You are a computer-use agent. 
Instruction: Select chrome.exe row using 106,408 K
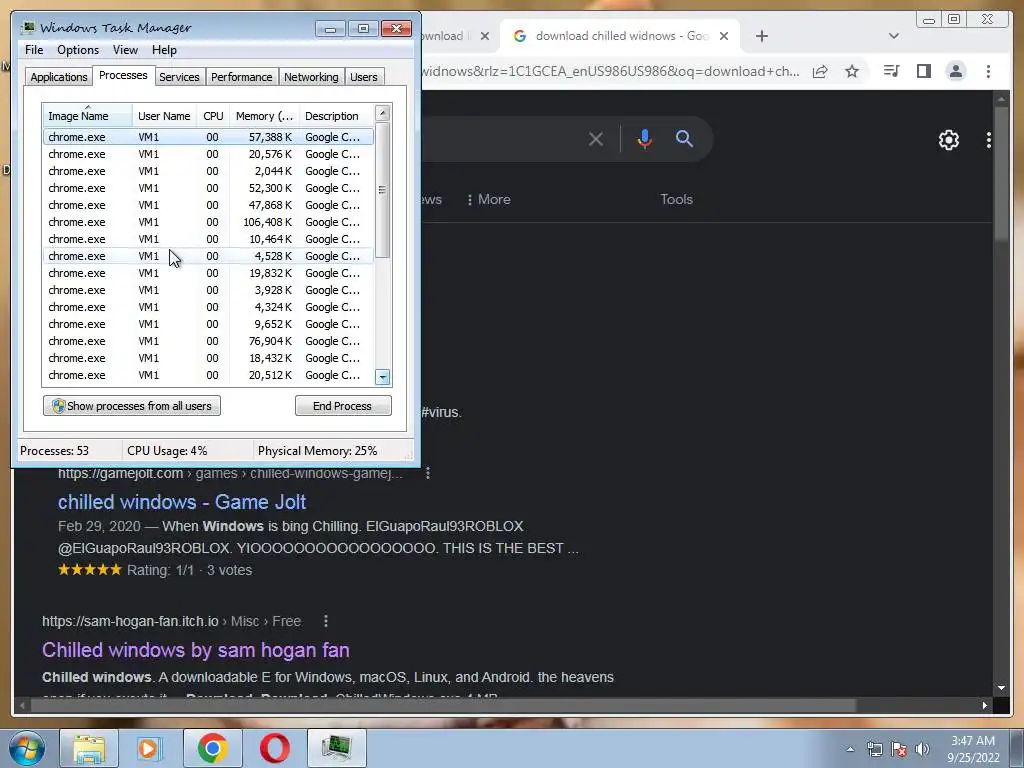pos(208,222)
